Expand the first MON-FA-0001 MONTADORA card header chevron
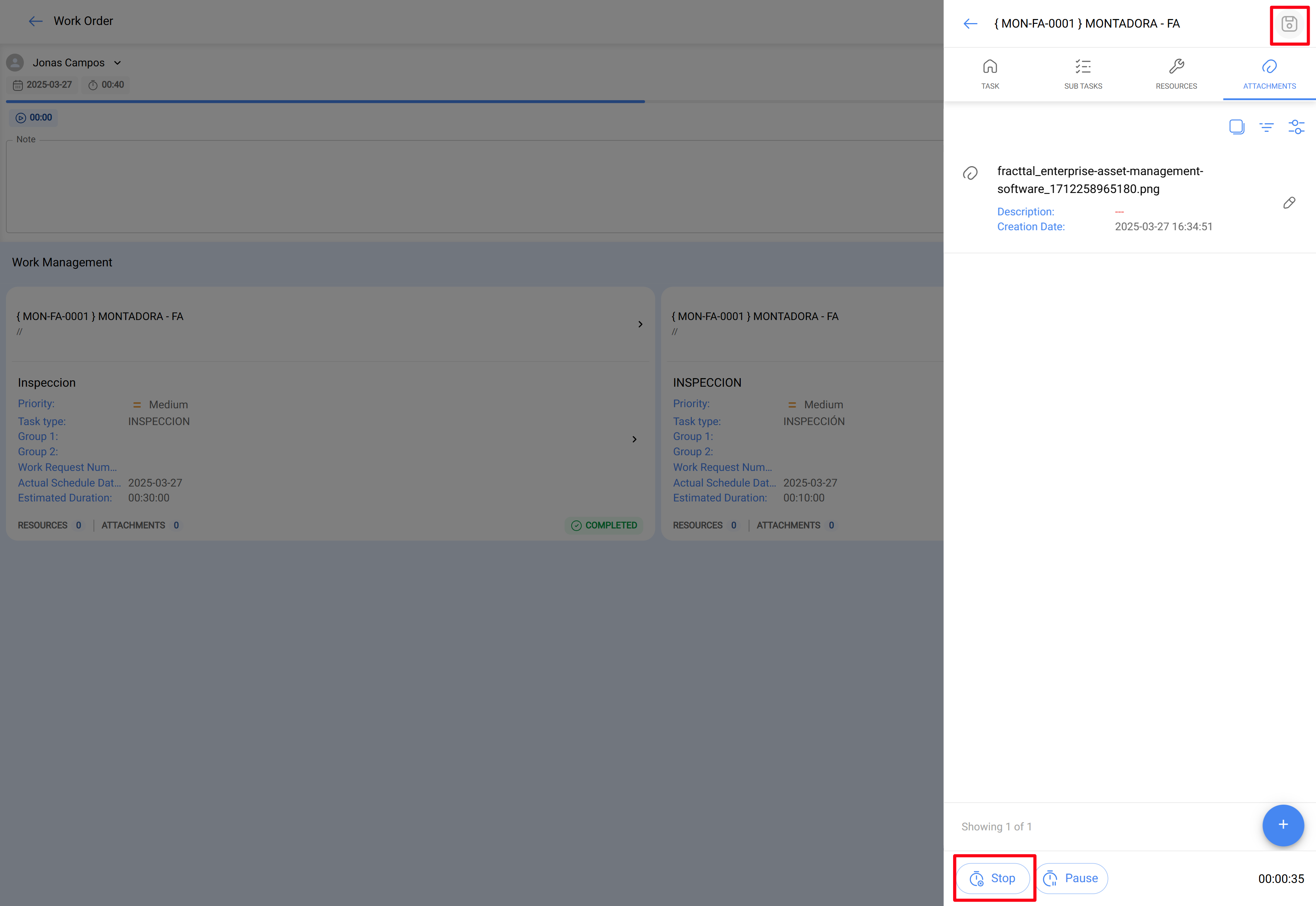Viewport: 1316px width, 906px height. tap(640, 324)
